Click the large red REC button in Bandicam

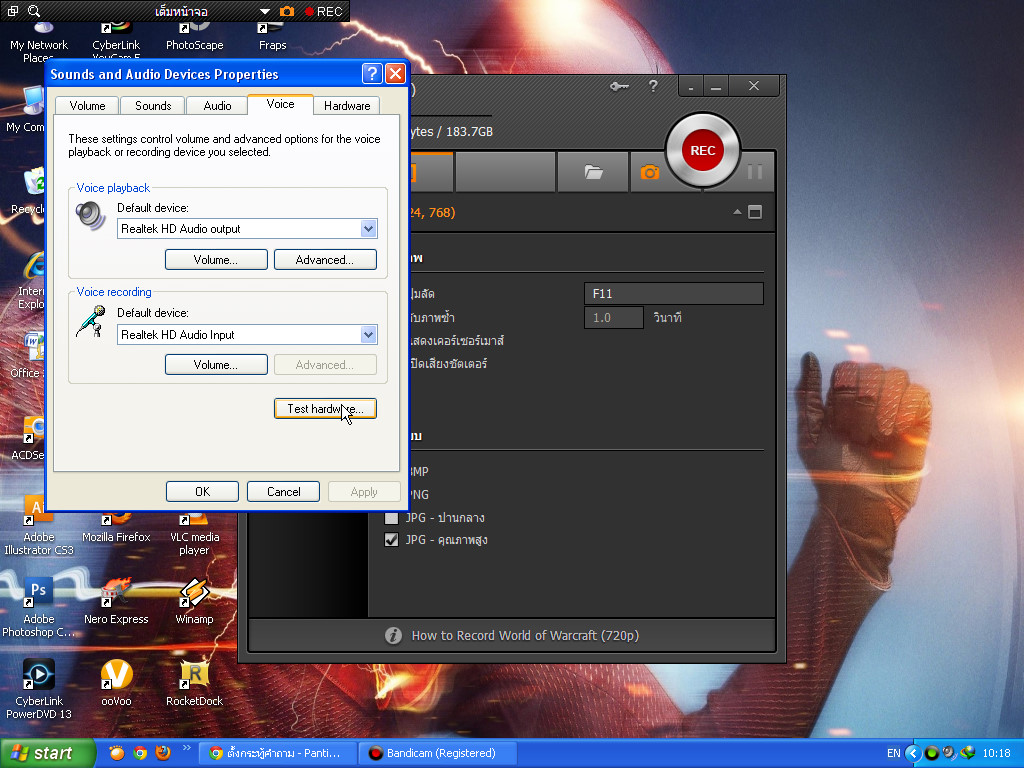point(702,151)
